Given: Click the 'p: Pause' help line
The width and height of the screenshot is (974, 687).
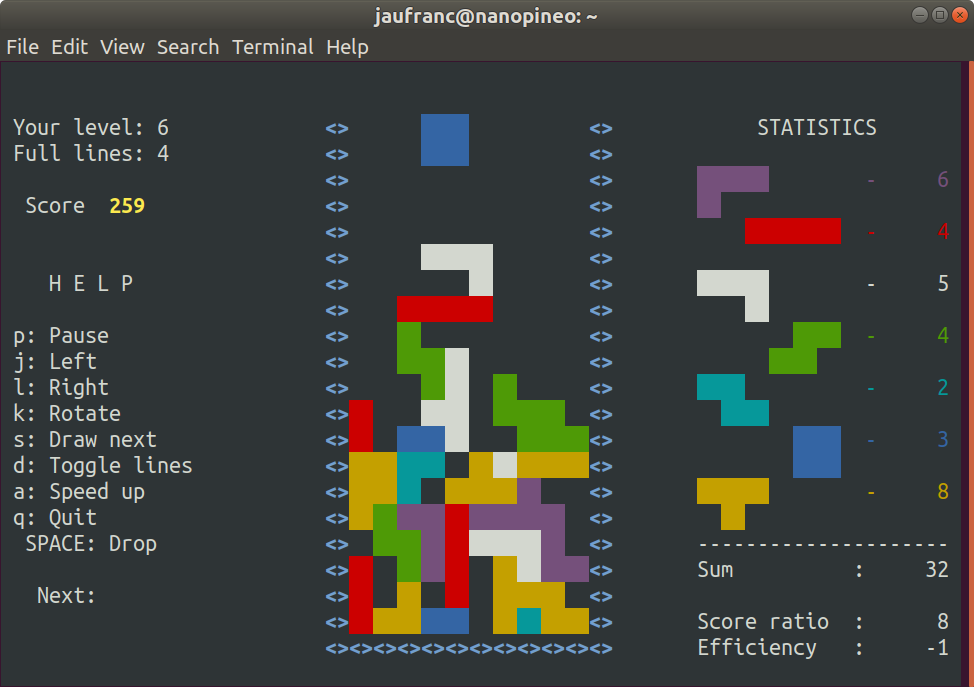Looking at the screenshot, I should (x=61, y=335).
